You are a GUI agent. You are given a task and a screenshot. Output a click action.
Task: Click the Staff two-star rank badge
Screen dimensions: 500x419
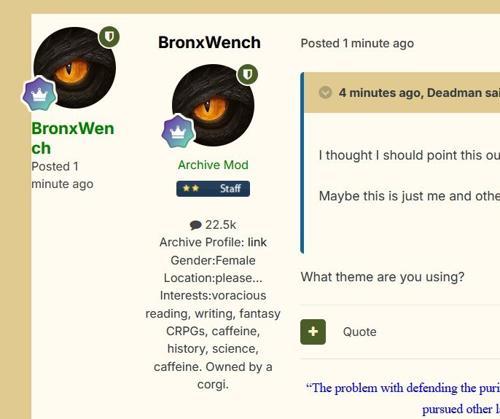[213, 189]
